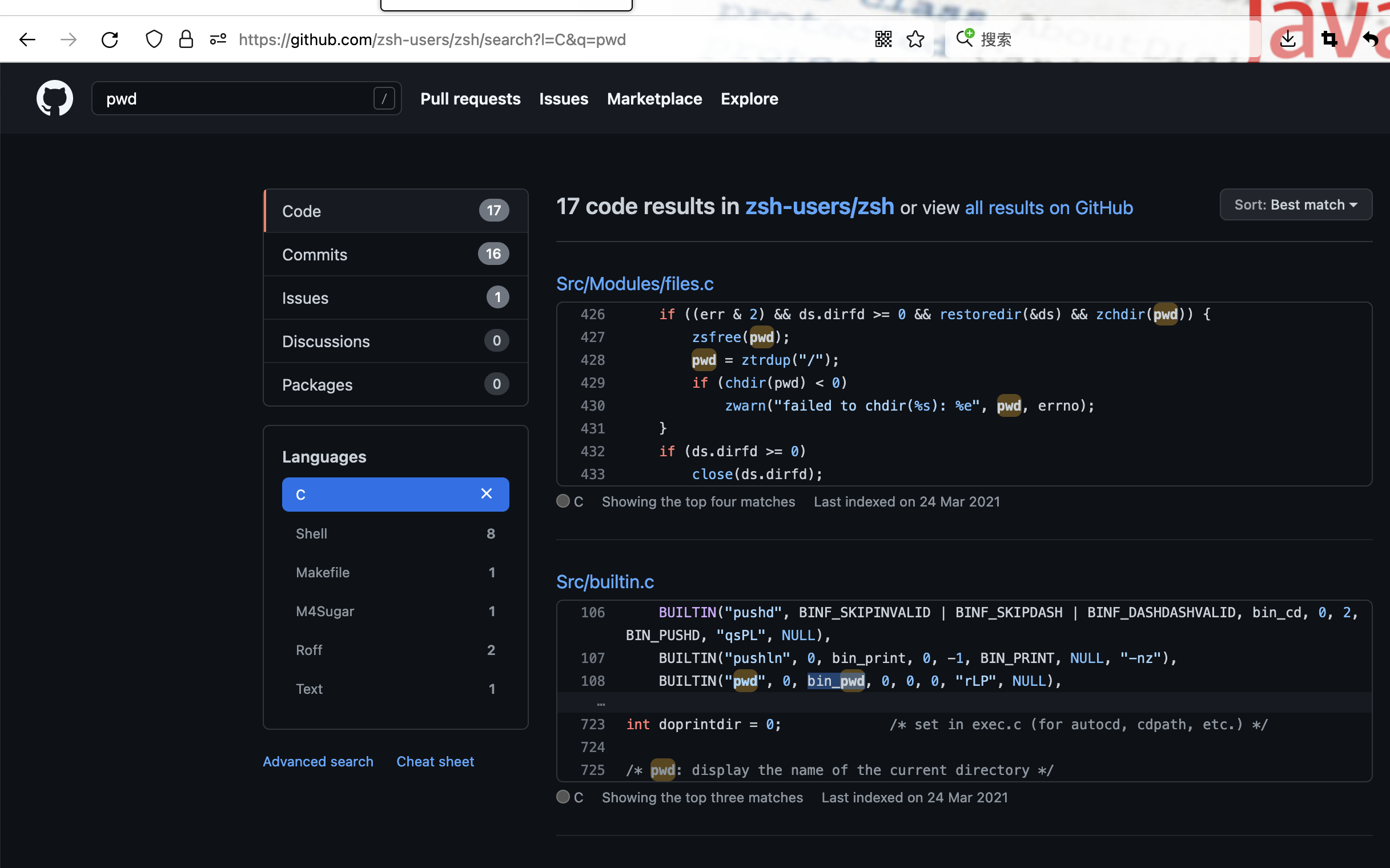
Task: Go back to the previous browser page
Action: tap(27, 39)
